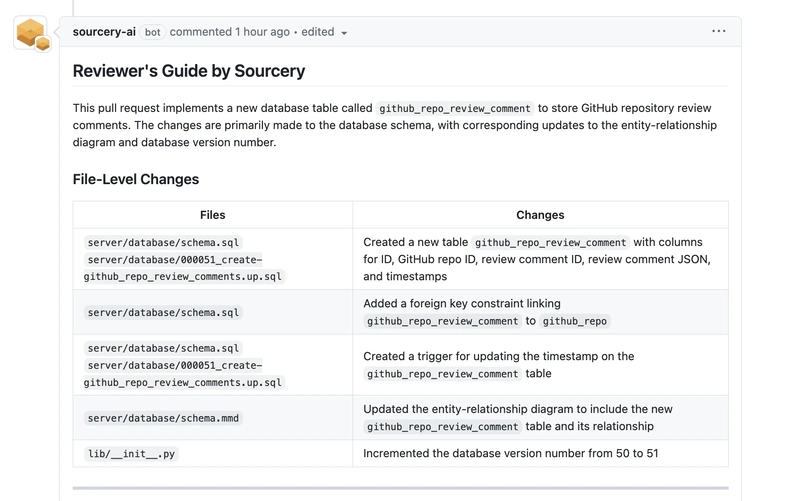
Task: Click 000051_create-github_repo_review_comments.up.sql in first row
Action: point(184,268)
